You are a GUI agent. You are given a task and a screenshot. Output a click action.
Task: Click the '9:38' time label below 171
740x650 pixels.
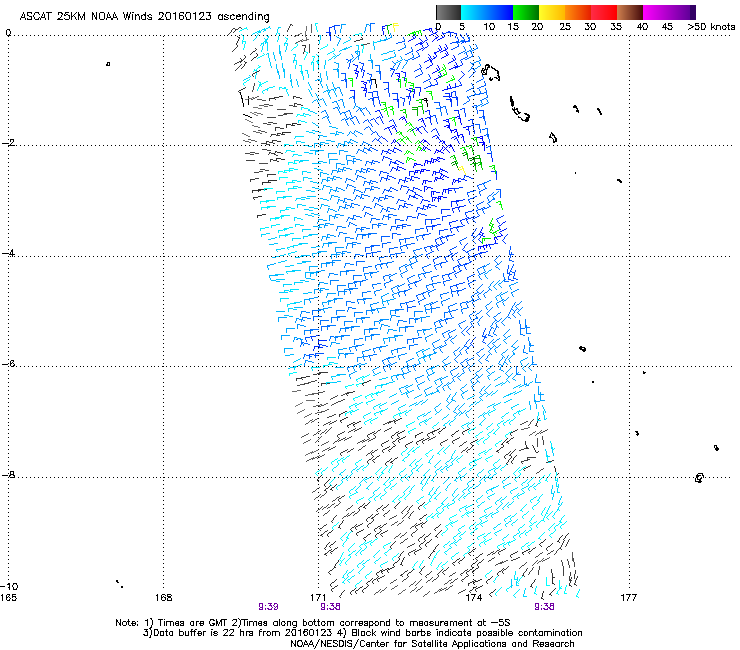[330, 607]
